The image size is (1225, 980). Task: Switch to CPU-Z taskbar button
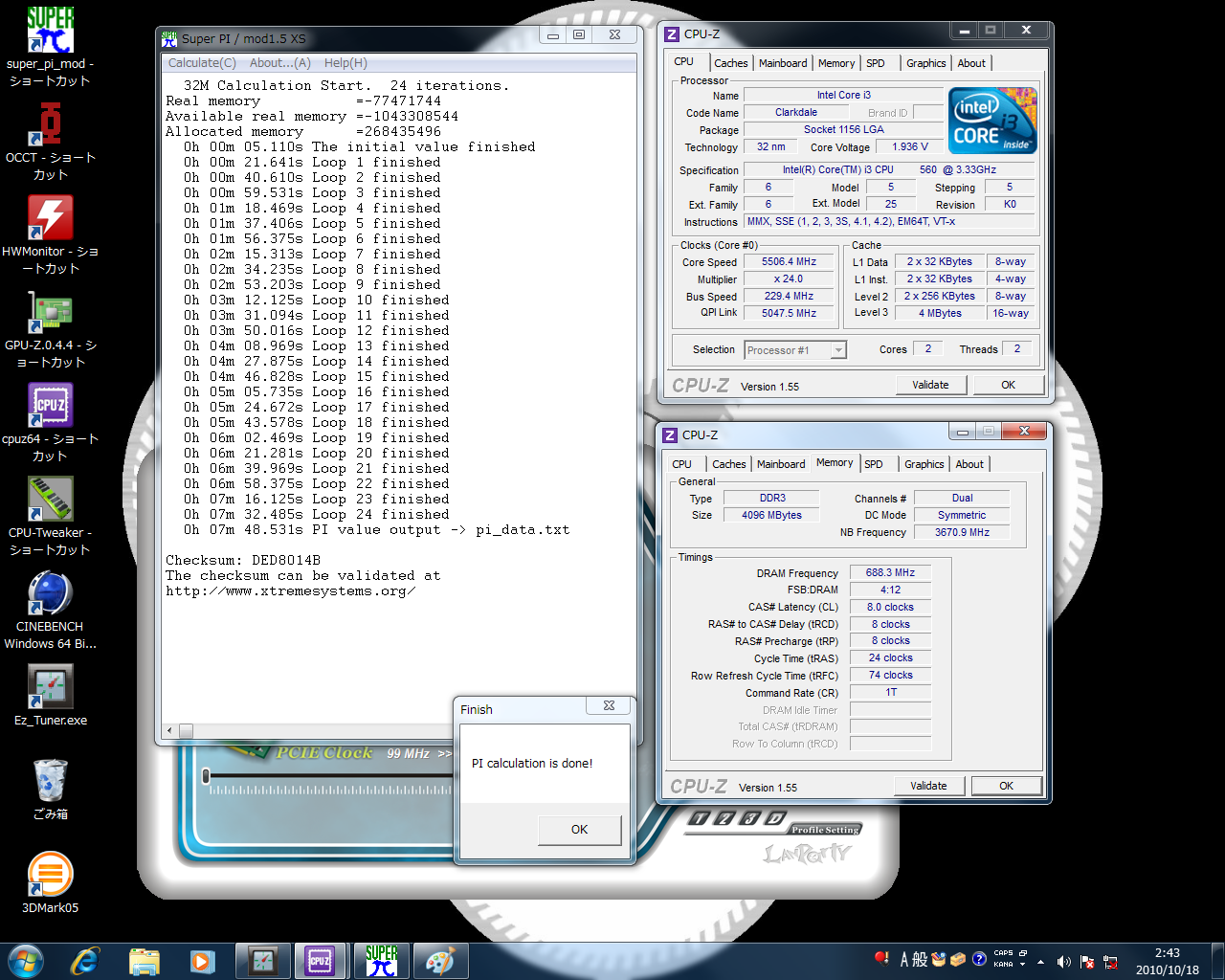[x=320, y=961]
